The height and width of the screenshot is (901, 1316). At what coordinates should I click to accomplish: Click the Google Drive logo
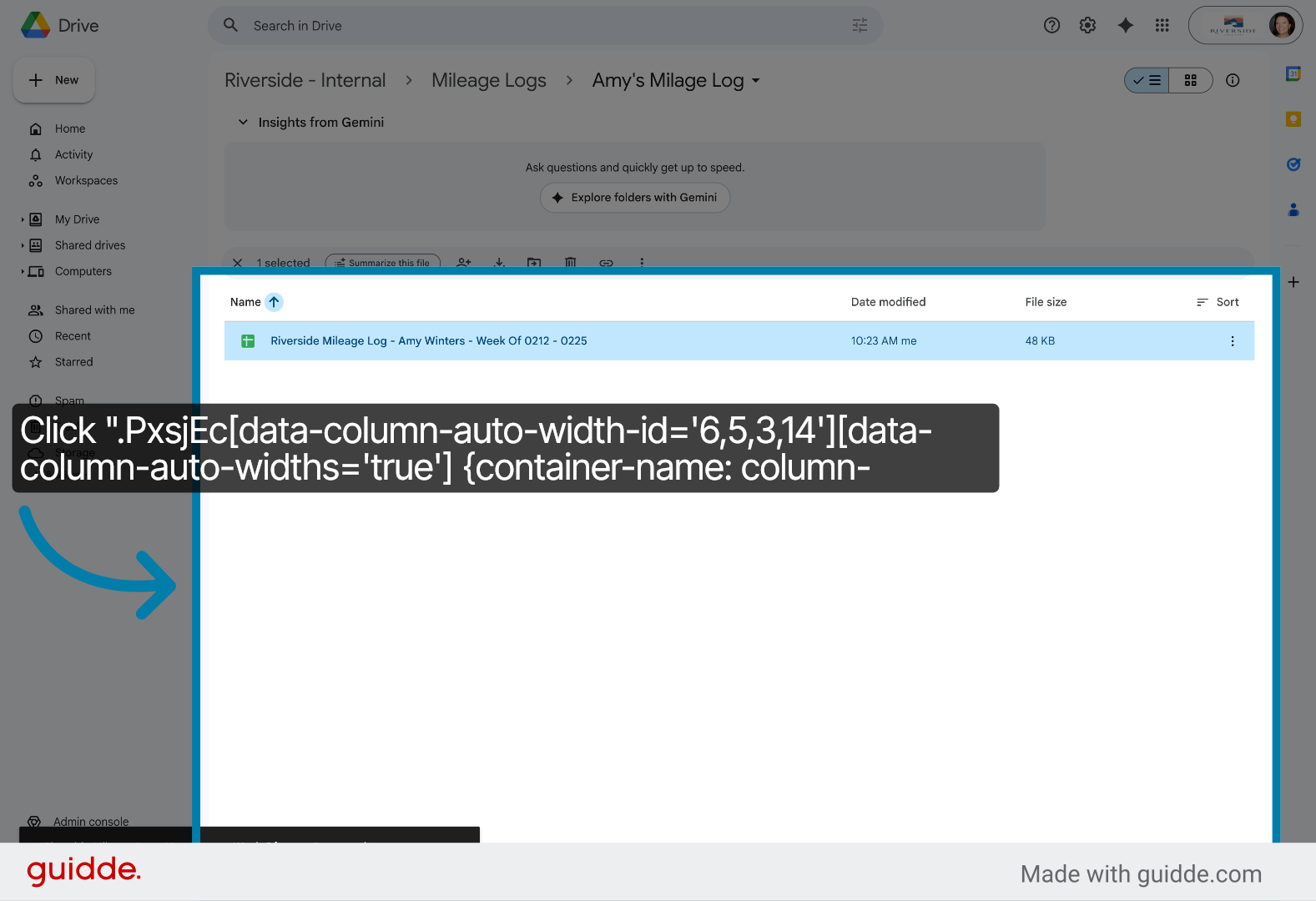[x=36, y=25]
